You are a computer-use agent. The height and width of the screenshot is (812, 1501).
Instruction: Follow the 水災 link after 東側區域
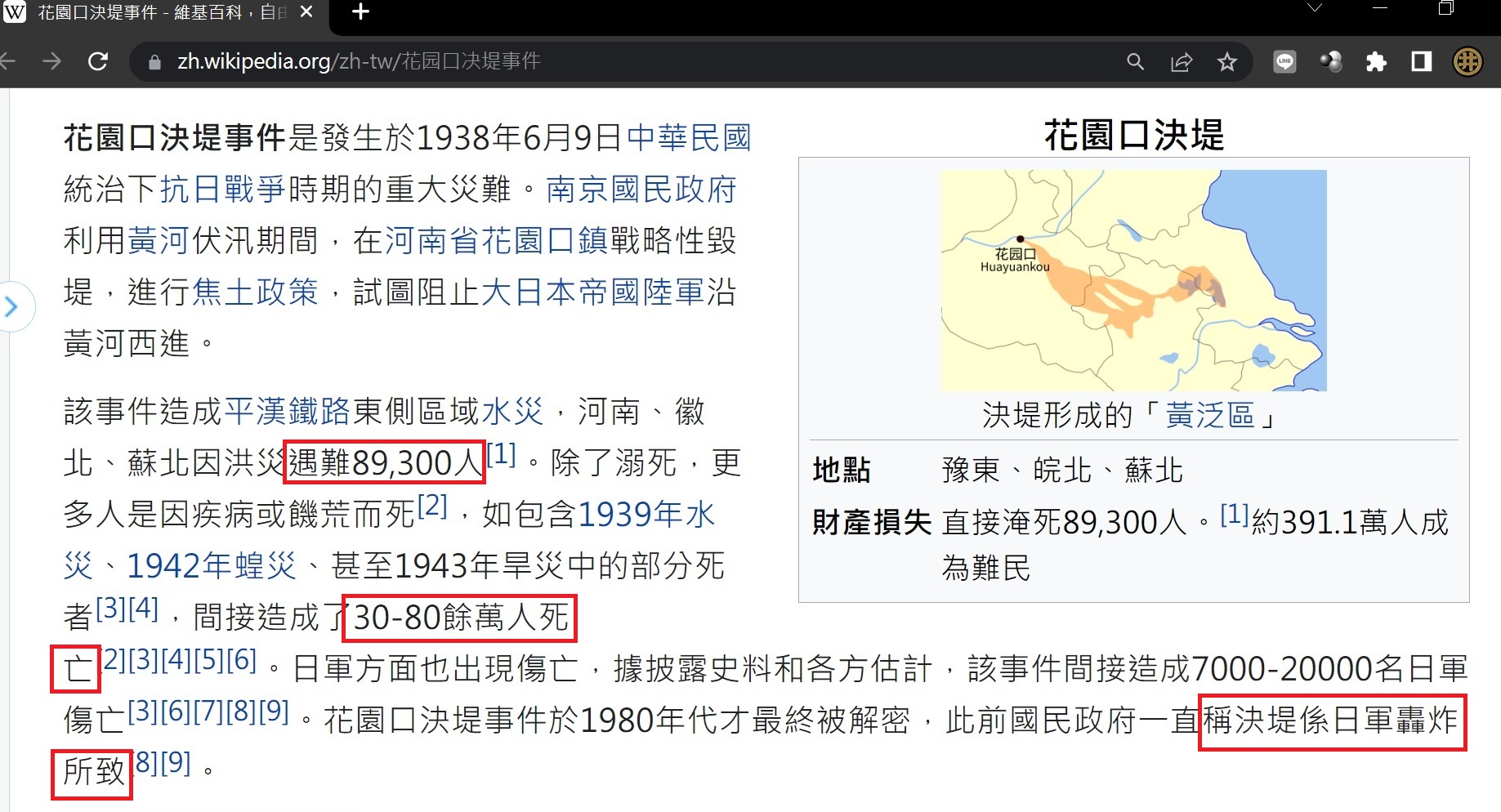(512, 412)
